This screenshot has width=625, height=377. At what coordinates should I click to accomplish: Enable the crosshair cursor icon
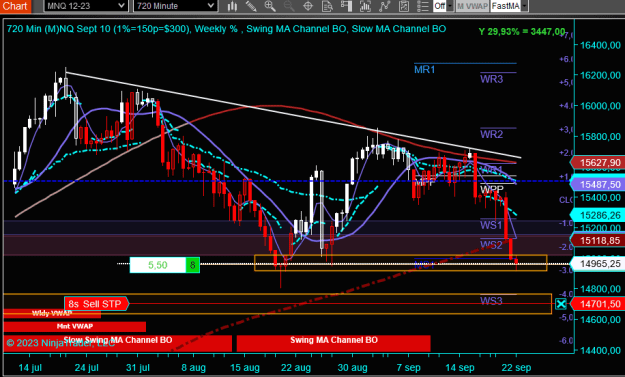click(308, 6)
